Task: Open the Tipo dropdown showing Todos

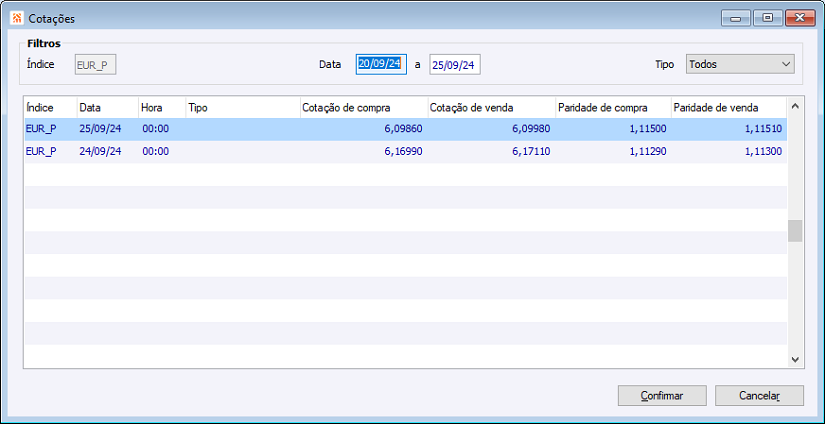Action: [x=740, y=65]
